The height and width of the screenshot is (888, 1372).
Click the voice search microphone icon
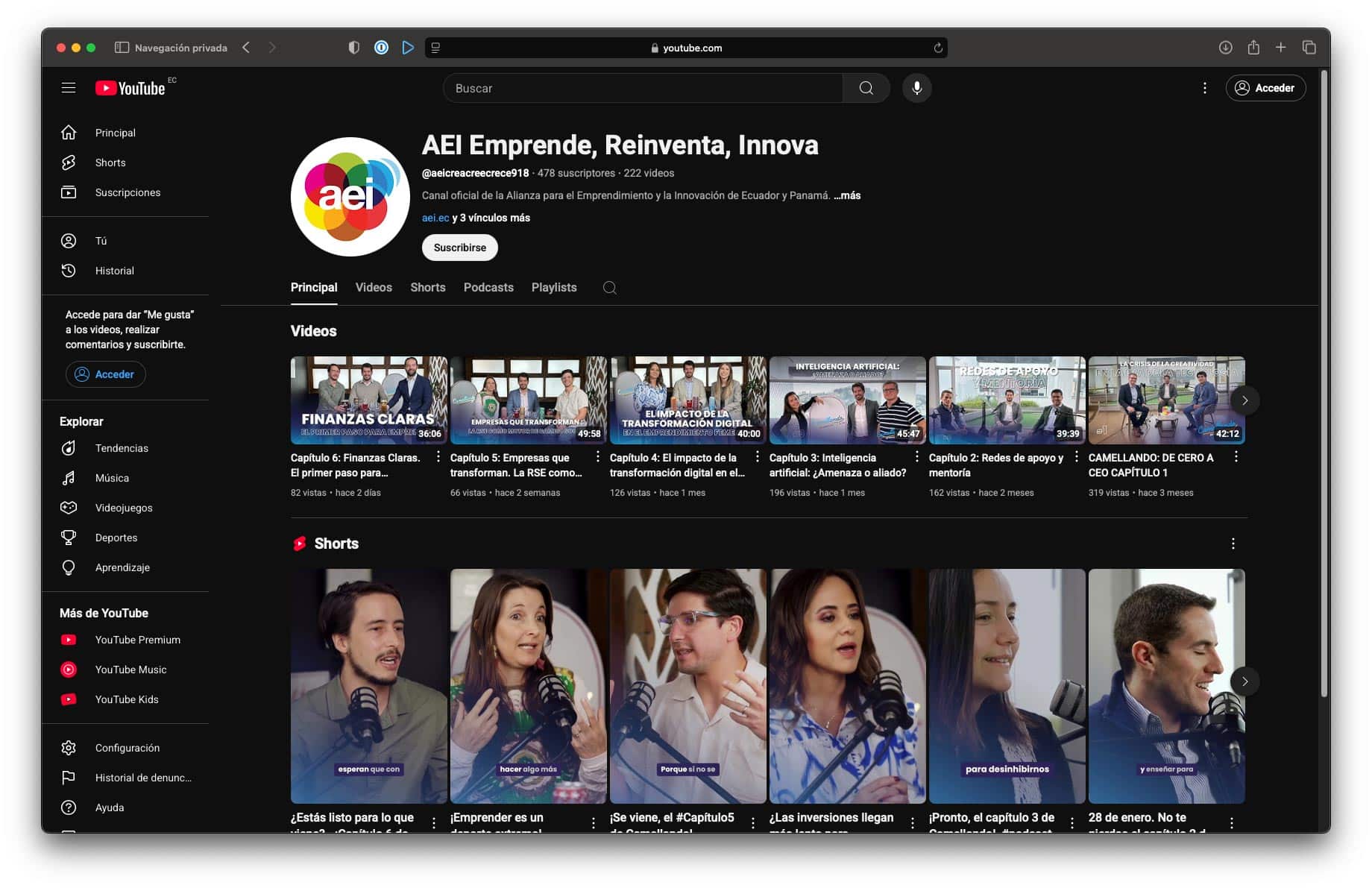click(x=916, y=88)
